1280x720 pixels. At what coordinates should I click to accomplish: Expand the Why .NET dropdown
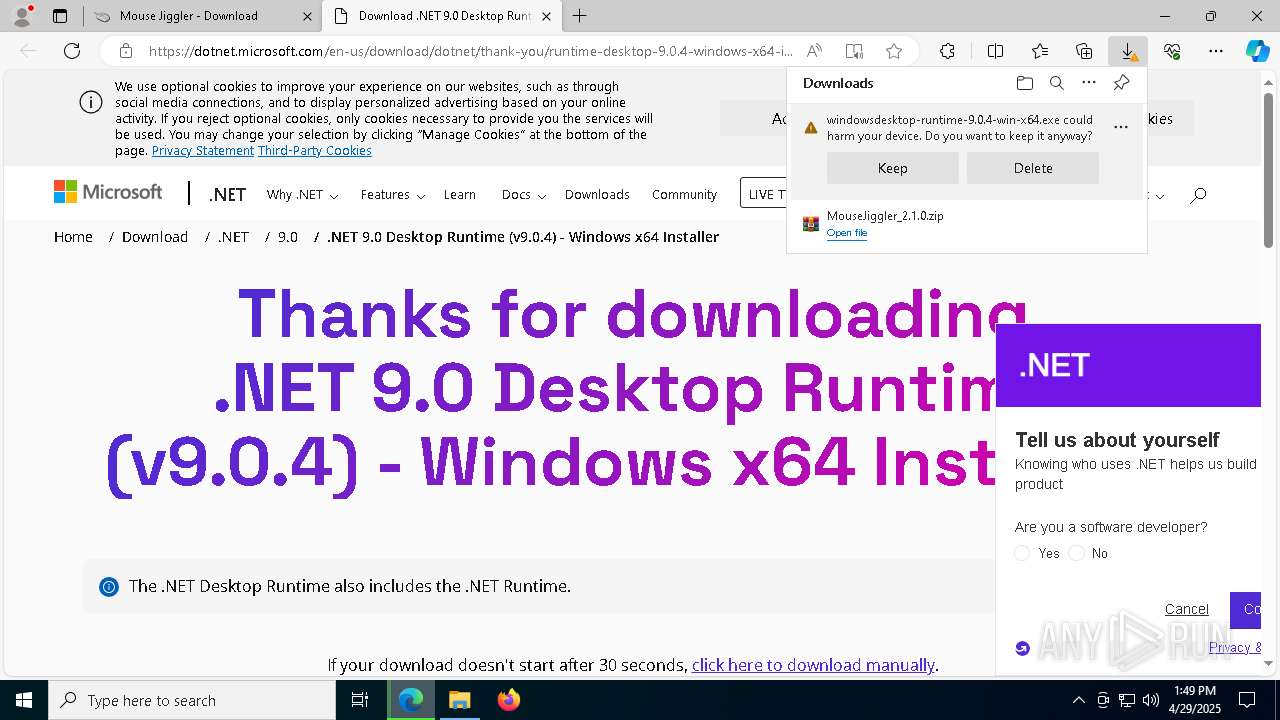[x=302, y=195]
